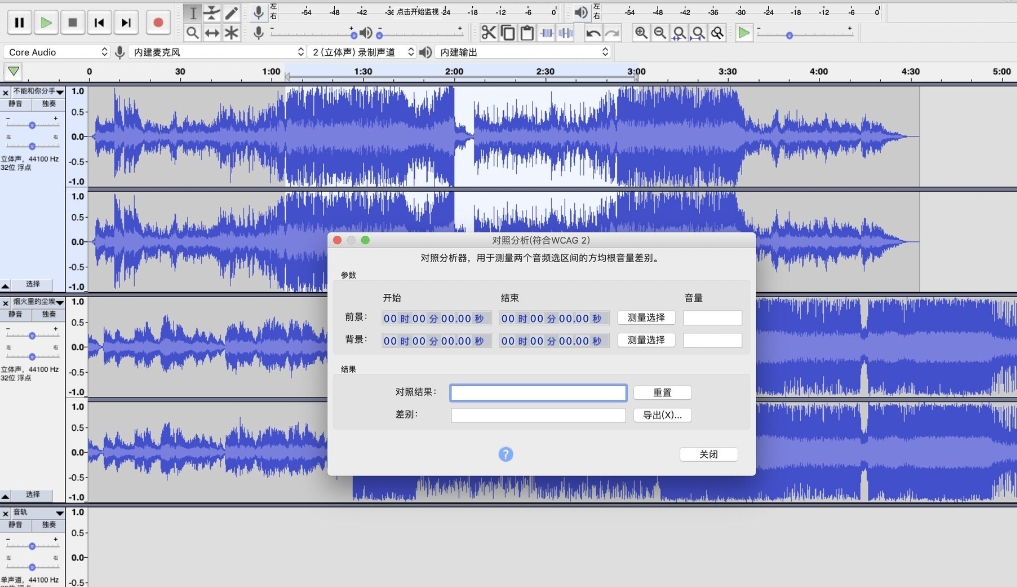Solo the 不能和你分手 track (独奏)
Screen dimensions: 1017x587
(x=49, y=104)
